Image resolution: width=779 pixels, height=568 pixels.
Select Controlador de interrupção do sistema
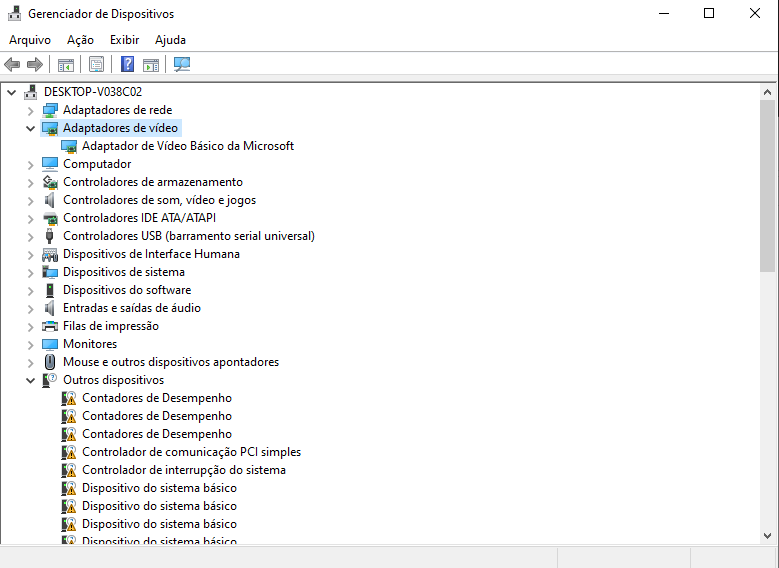[x=184, y=470]
